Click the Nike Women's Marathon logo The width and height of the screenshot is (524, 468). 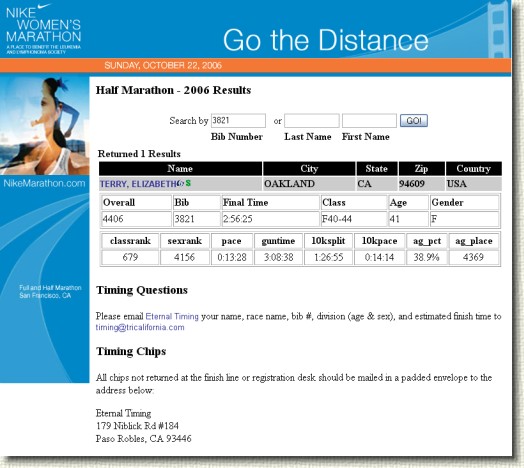click(x=43, y=28)
